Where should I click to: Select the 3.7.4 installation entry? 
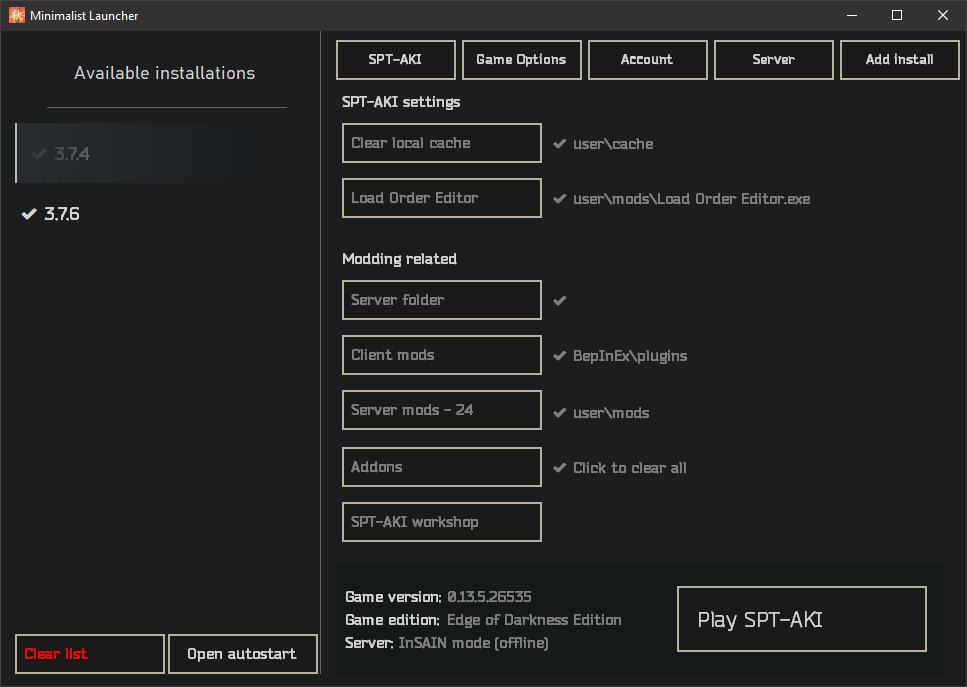[72, 154]
